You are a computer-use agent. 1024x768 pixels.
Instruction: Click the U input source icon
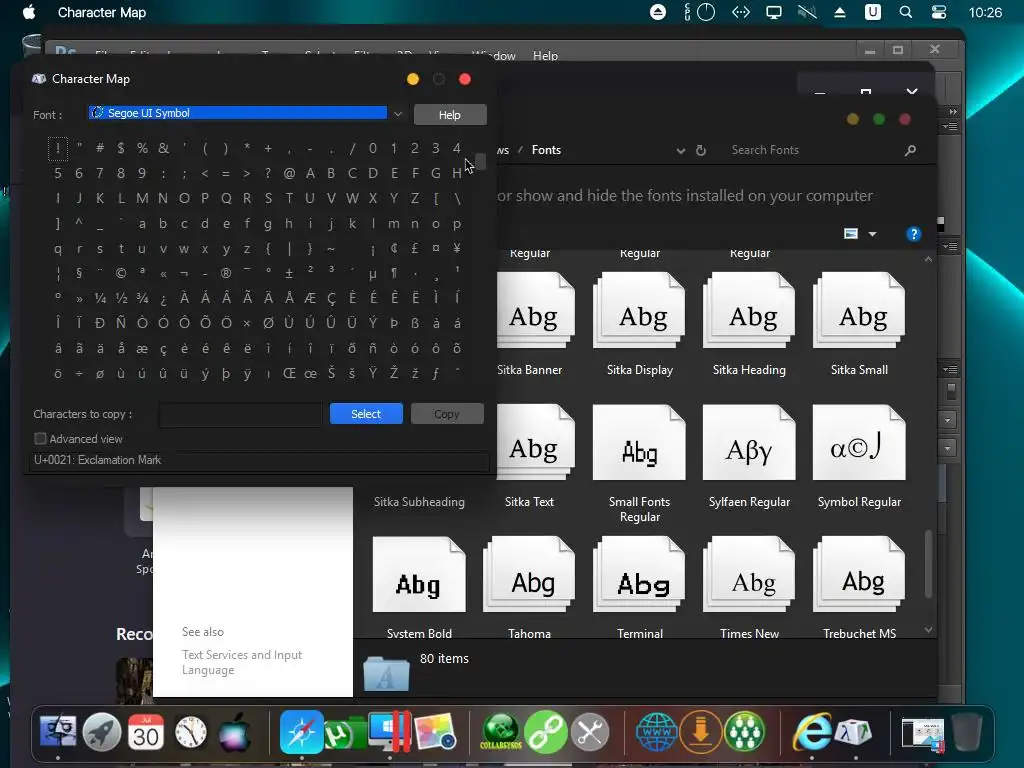tap(872, 12)
